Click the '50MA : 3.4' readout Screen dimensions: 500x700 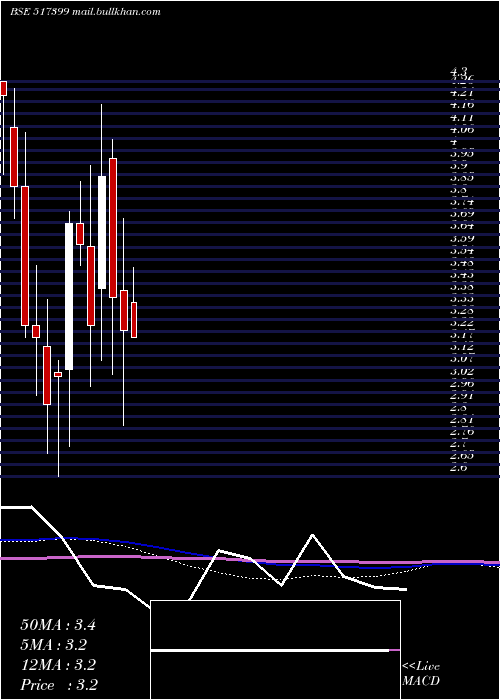(58, 625)
